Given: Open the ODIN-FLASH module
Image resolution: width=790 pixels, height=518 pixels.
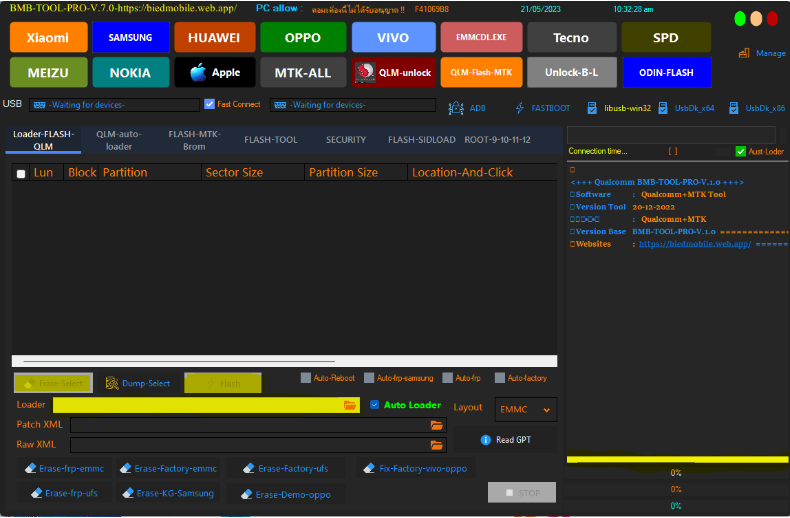Looking at the screenshot, I should [666, 73].
